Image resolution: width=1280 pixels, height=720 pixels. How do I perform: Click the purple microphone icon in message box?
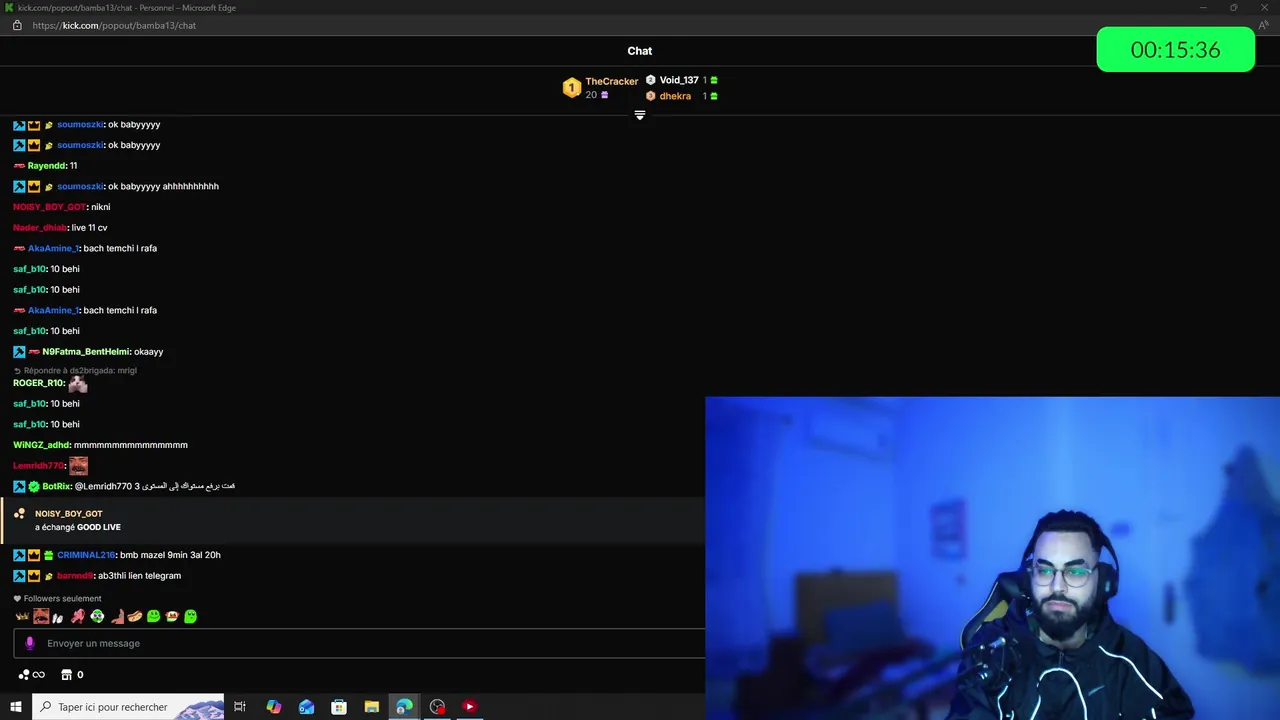click(x=30, y=644)
